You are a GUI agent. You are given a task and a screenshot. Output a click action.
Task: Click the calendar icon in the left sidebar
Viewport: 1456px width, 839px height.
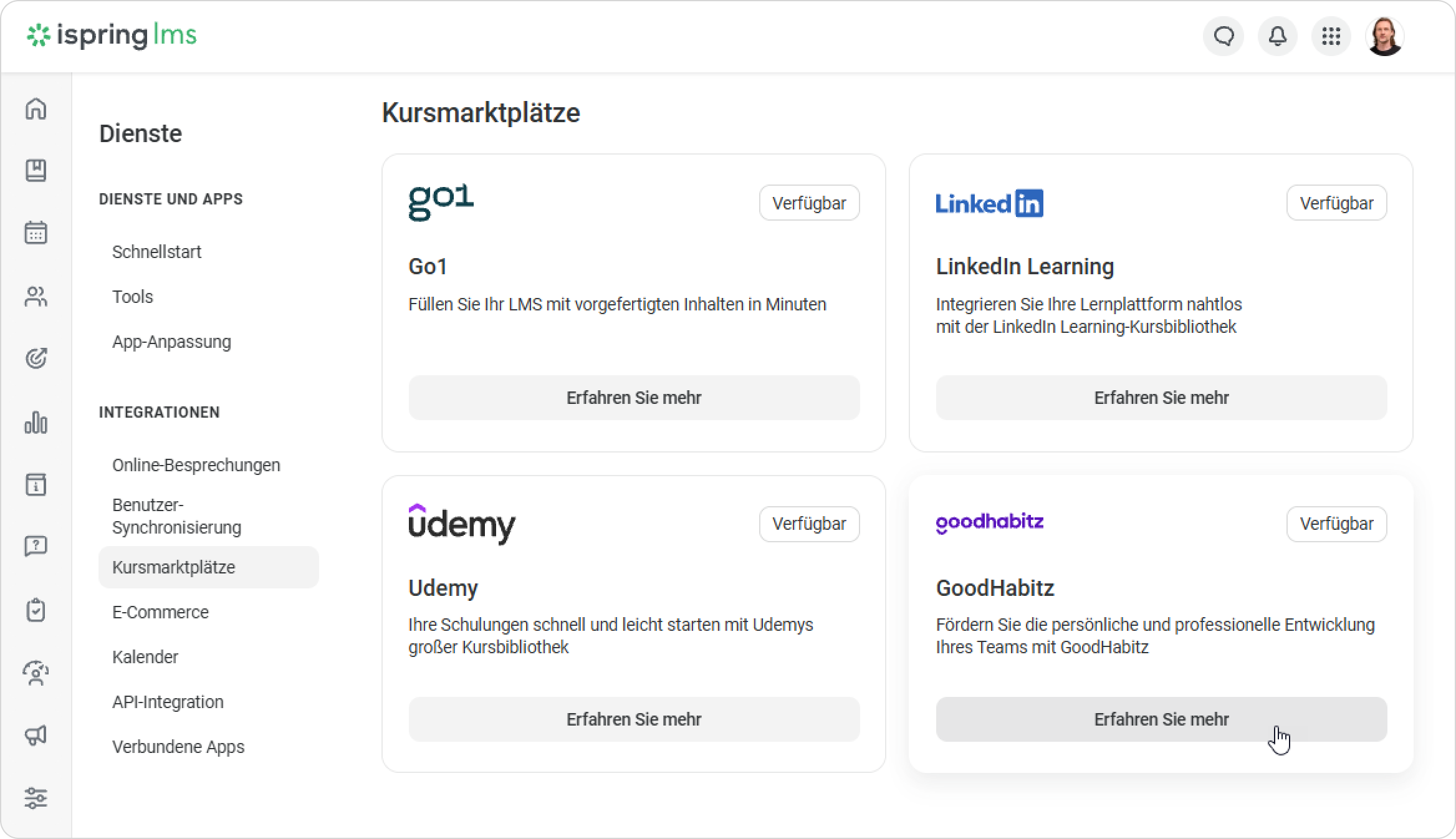click(36, 233)
